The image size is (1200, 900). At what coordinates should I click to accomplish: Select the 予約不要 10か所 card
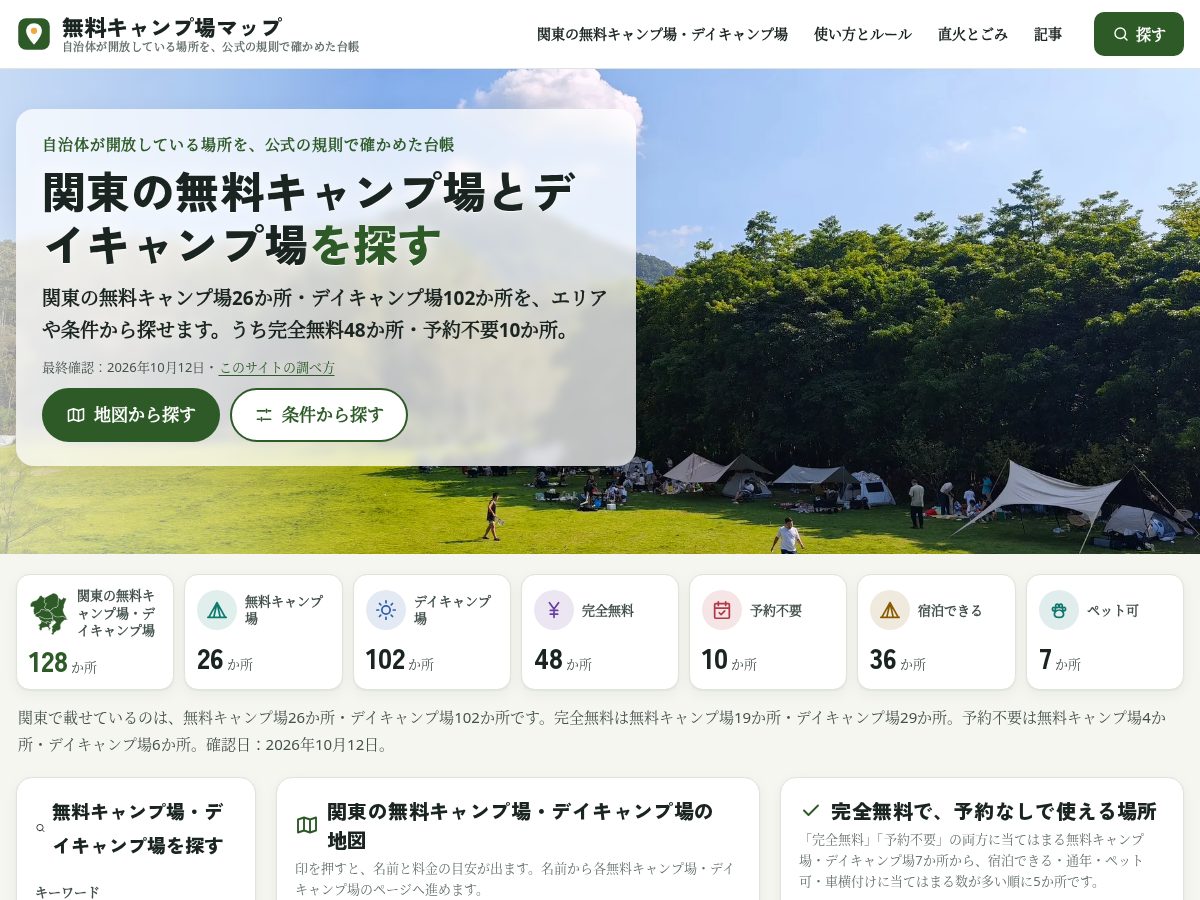768,632
